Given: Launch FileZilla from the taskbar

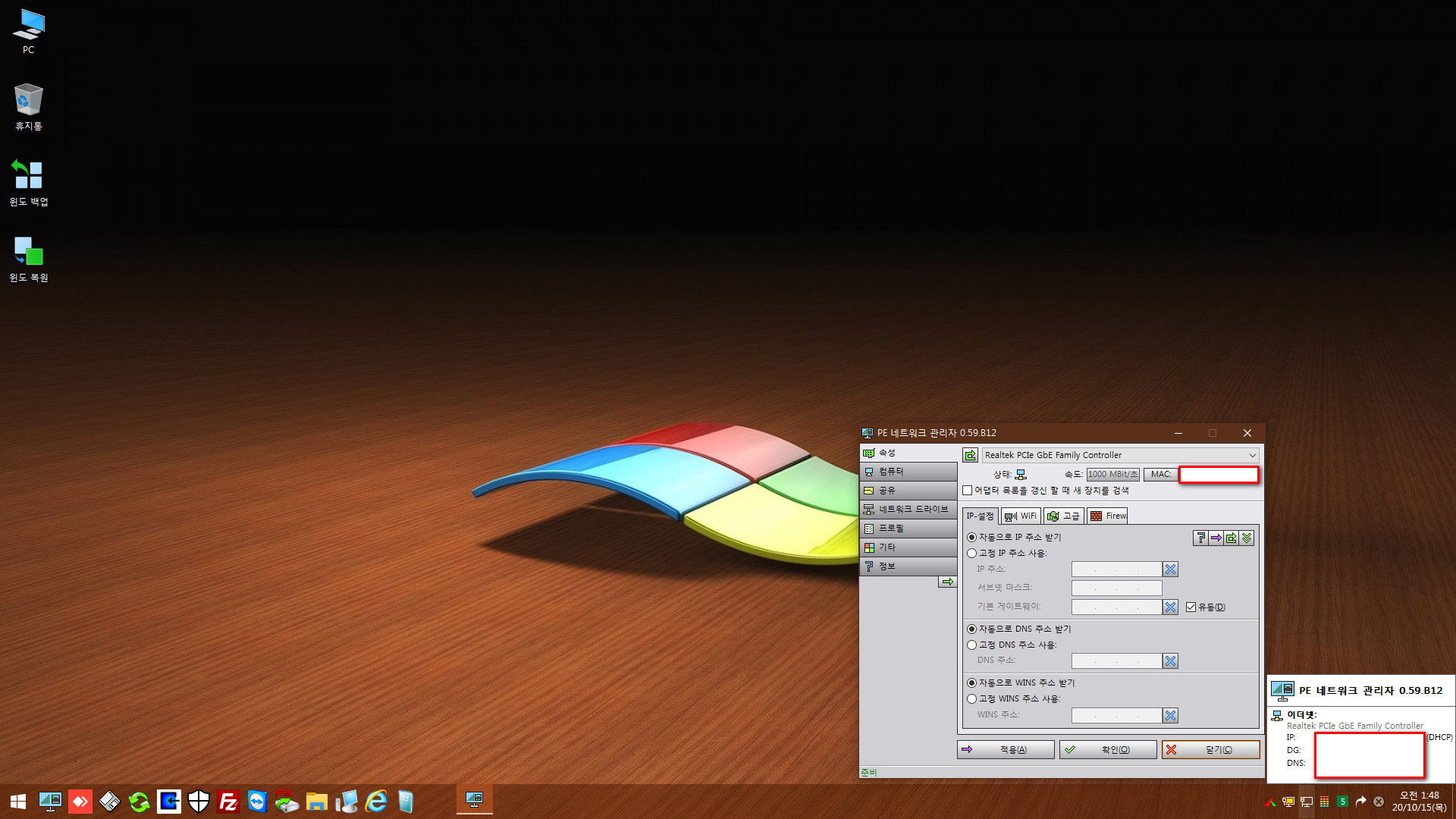Looking at the screenshot, I should point(227,802).
